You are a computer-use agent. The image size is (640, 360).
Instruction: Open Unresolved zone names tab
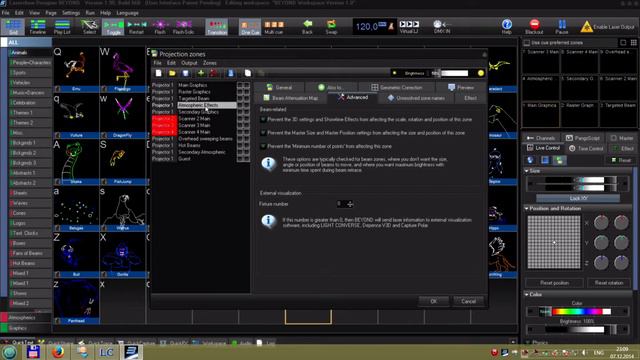tap(416, 98)
